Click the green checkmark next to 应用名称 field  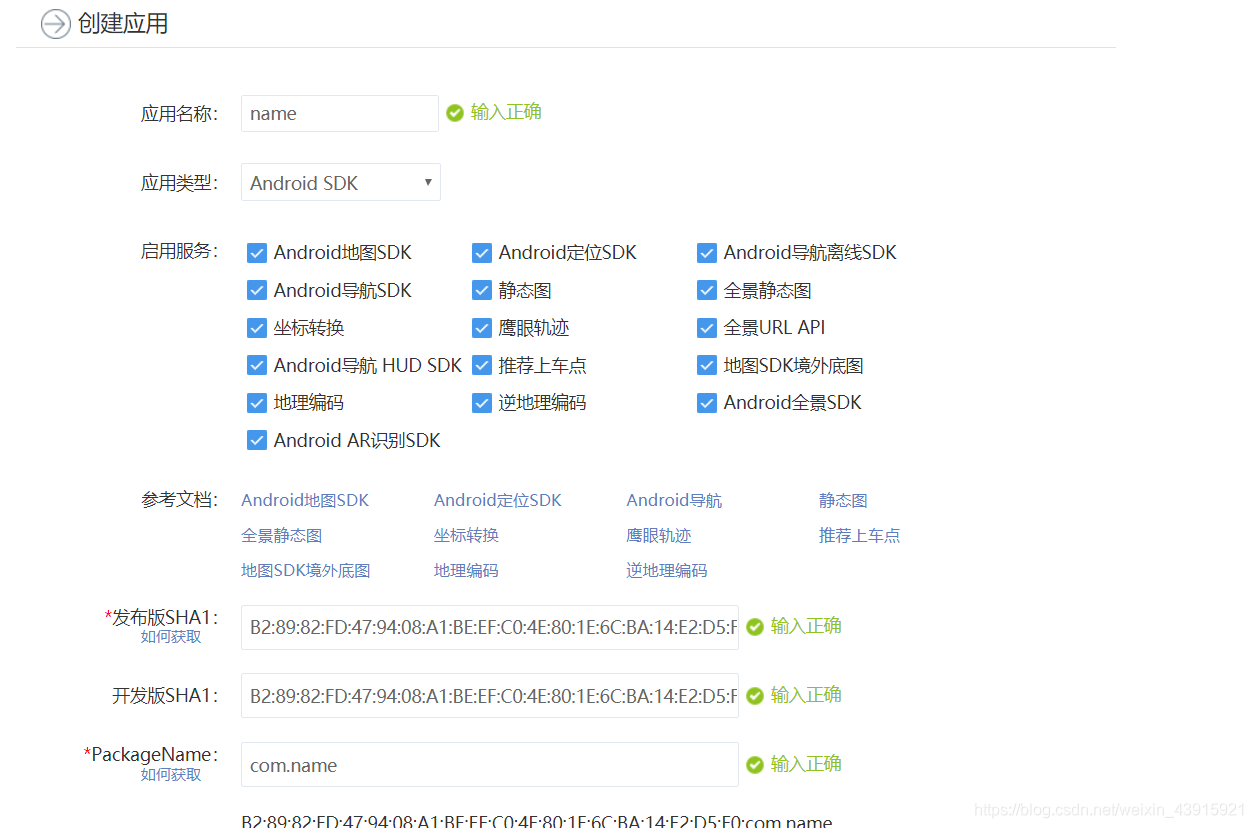coord(455,113)
